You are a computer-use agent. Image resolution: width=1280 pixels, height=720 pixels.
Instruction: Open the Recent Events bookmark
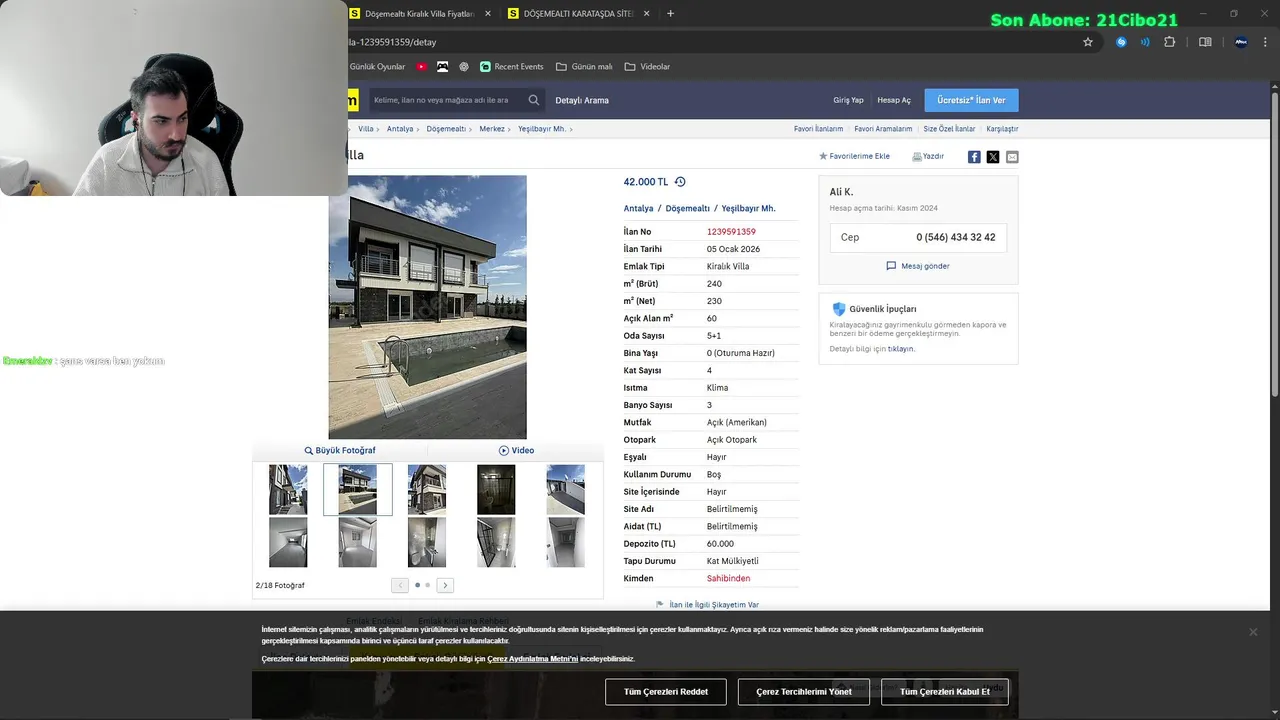tap(512, 66)
